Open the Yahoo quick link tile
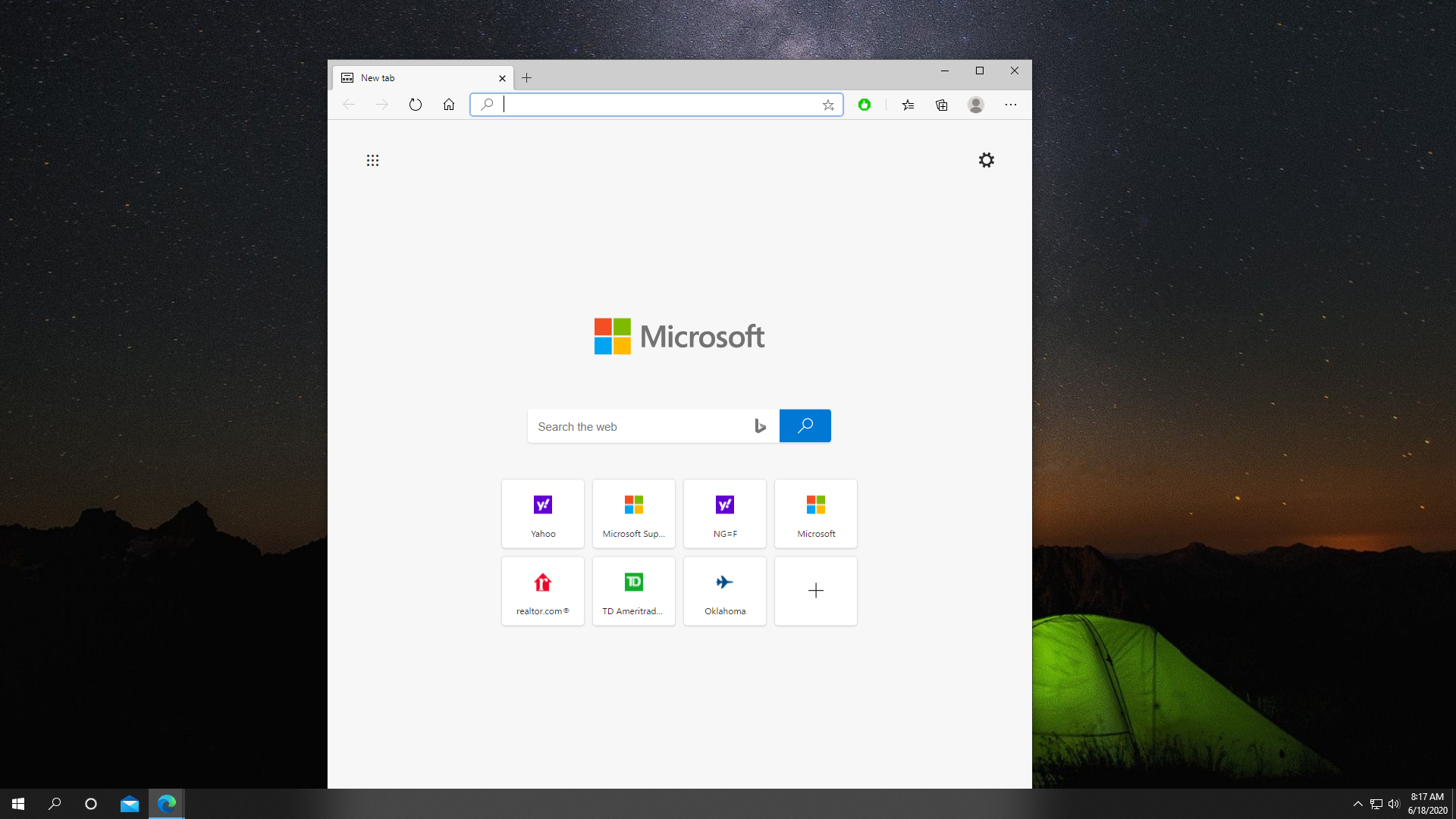 [x=543, y=513]
